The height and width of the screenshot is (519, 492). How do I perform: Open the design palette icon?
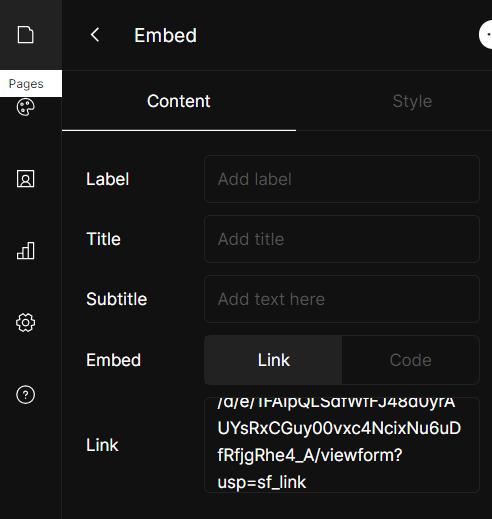pos(26,107)
